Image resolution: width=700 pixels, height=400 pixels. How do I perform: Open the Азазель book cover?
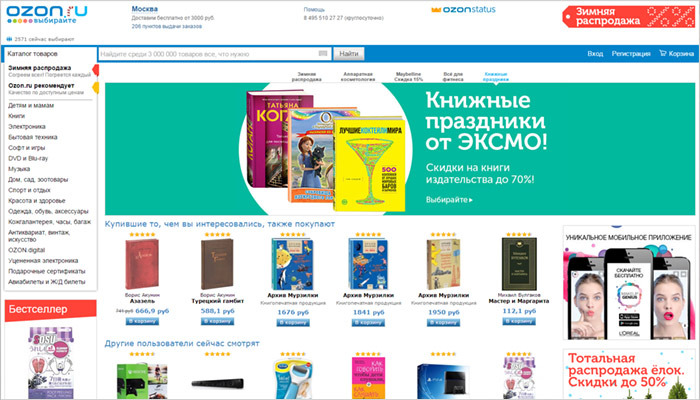[142, 264]
